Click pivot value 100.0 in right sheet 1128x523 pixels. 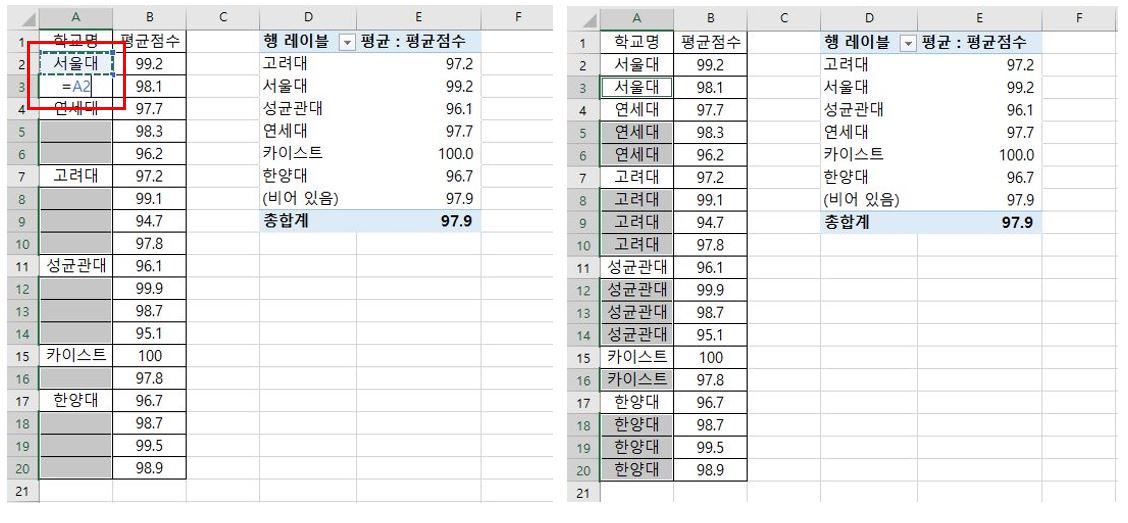tap(1016, 155)
